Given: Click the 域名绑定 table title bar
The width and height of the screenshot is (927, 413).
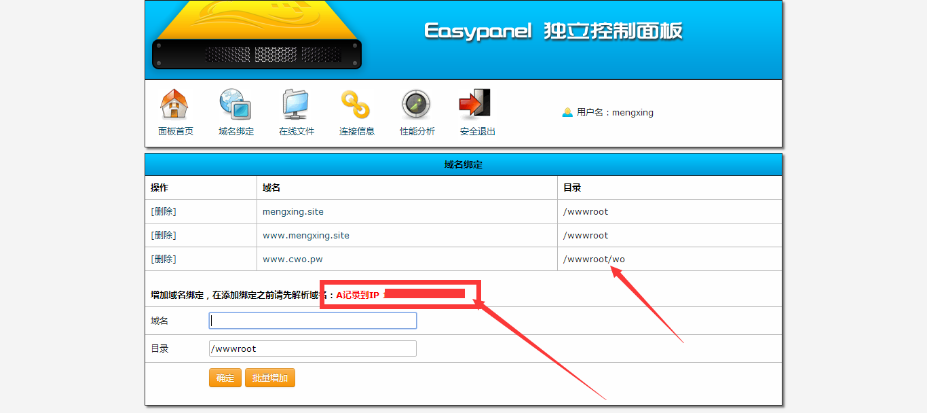Looking at the screenshot, I should click(464, 165).
